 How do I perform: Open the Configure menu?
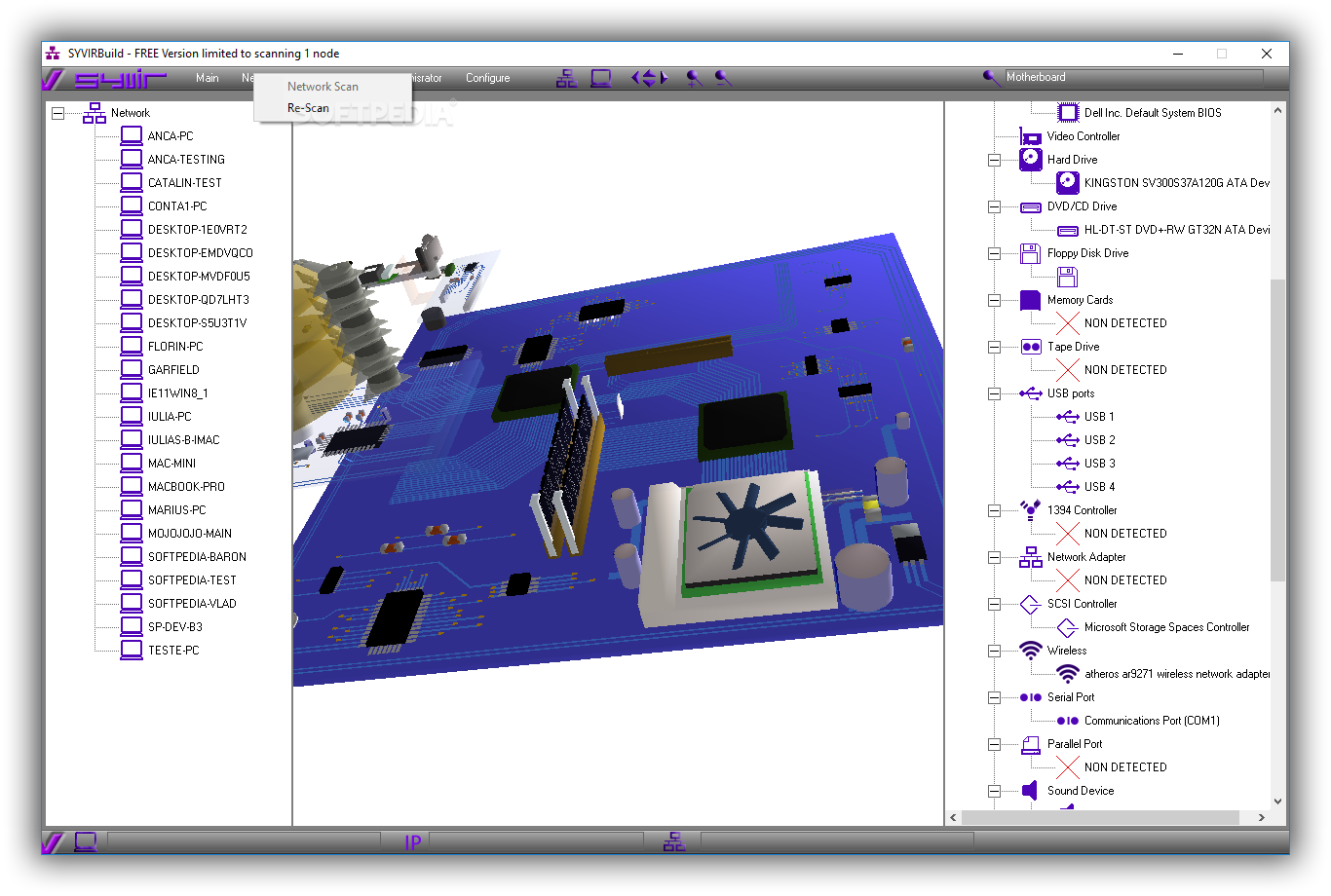click(x=487, y=78)
